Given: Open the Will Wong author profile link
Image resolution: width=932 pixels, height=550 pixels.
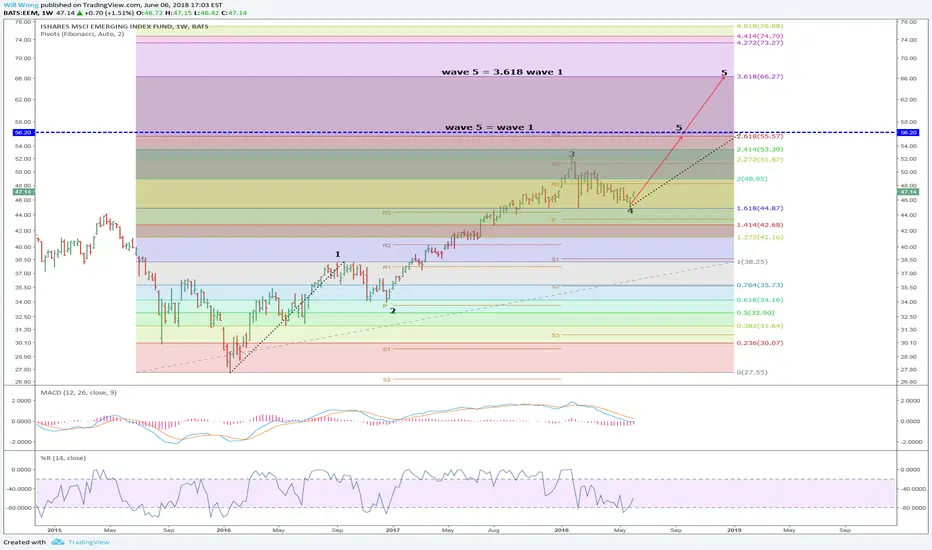Looking at the screenshot, I should click(x=21, y=5).
